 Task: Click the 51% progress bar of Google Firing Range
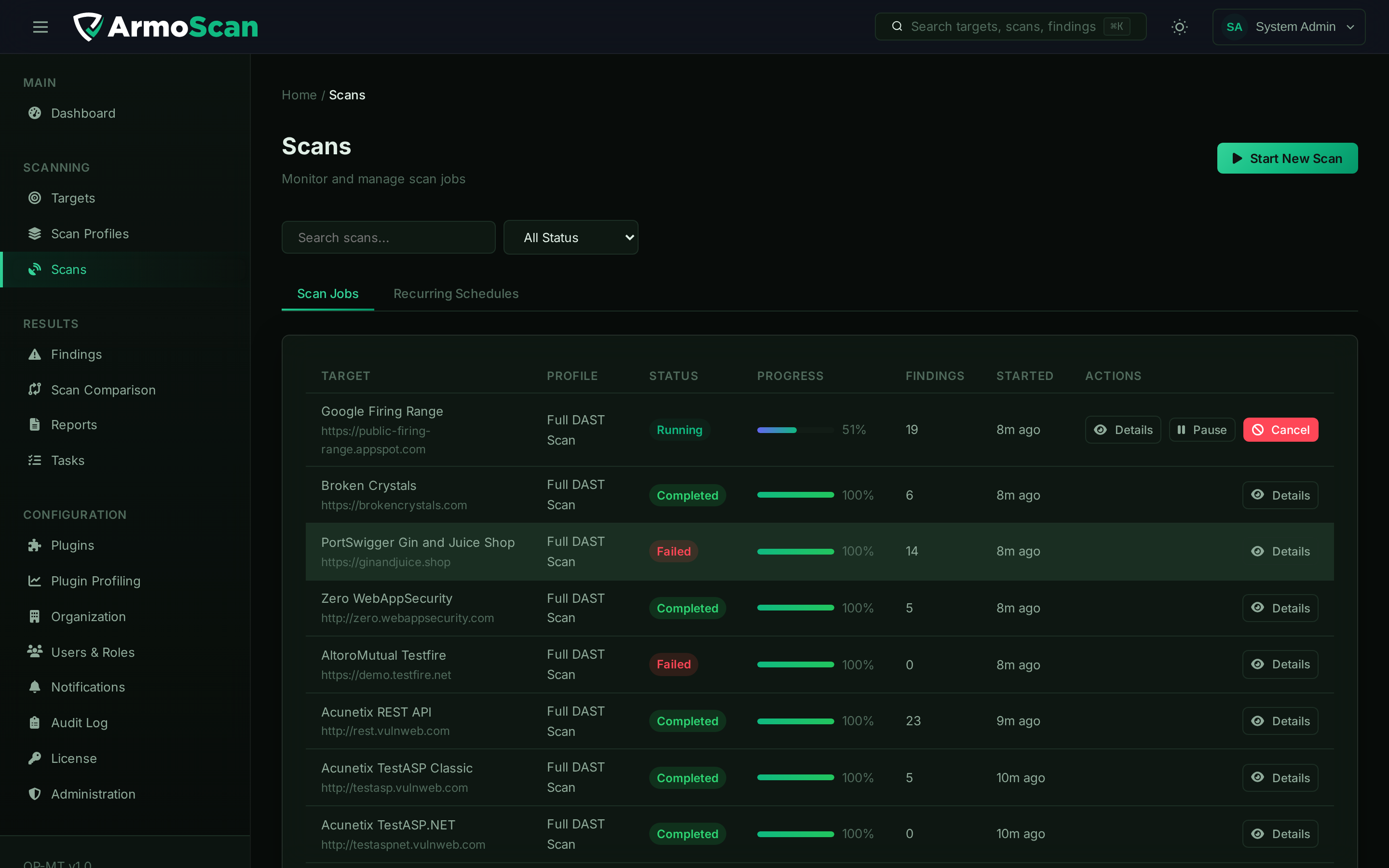(x=795, y=430)
